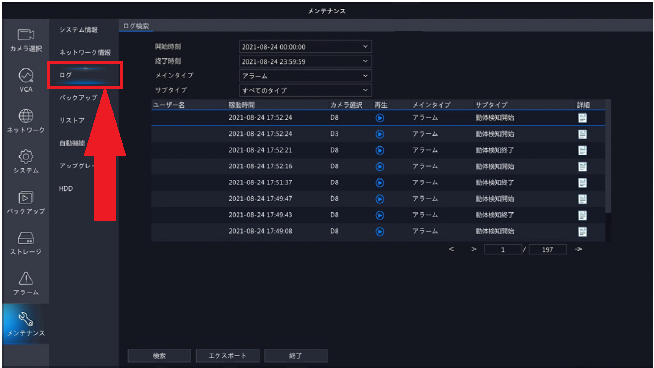The width and height of the screenshot is (654, 368).
Task: Open ネットワーク情報 in the submenu
Action: pos(85,52)
